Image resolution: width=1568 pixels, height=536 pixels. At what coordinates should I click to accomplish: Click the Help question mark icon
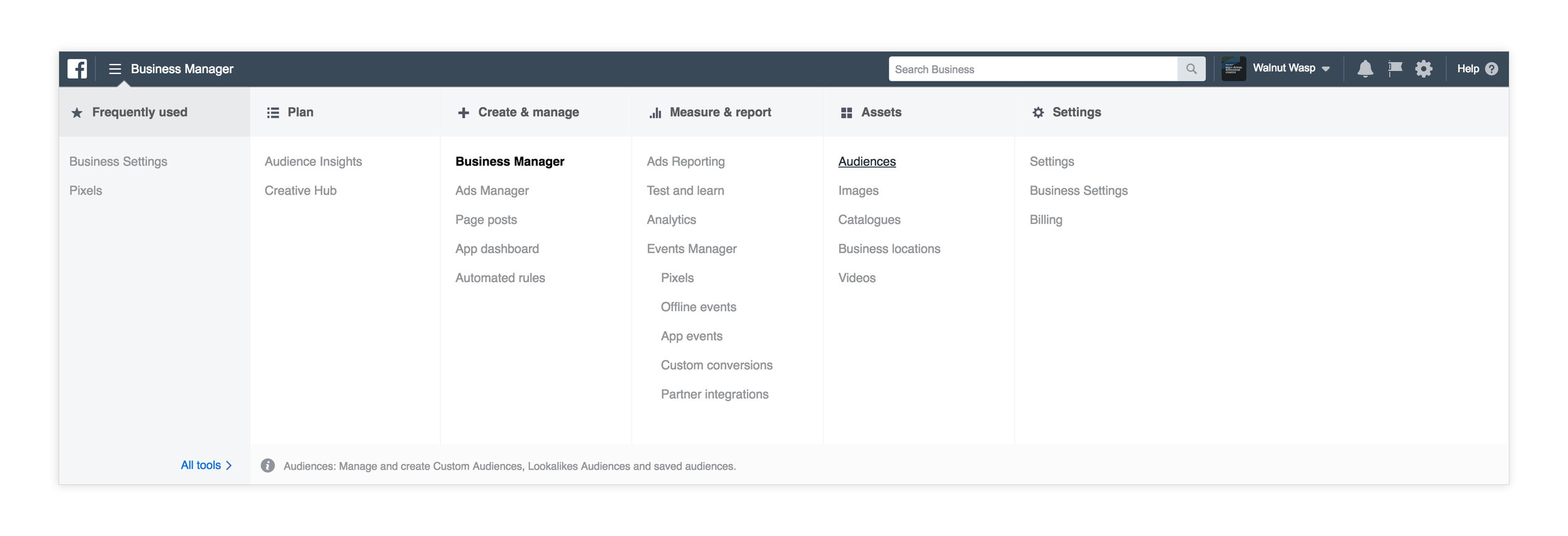coord(1491,69)
